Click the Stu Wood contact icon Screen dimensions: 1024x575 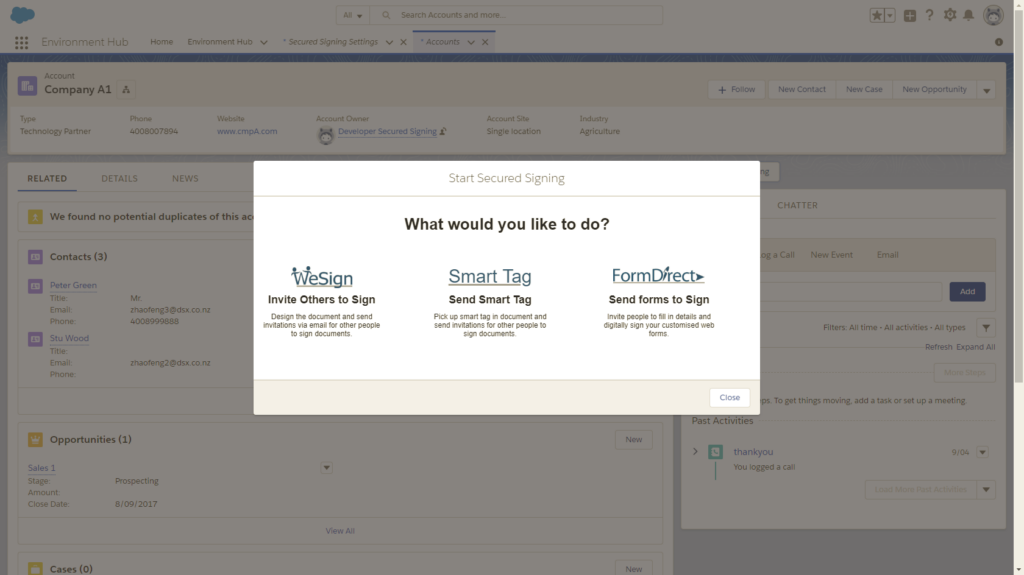tap(35, 339)
